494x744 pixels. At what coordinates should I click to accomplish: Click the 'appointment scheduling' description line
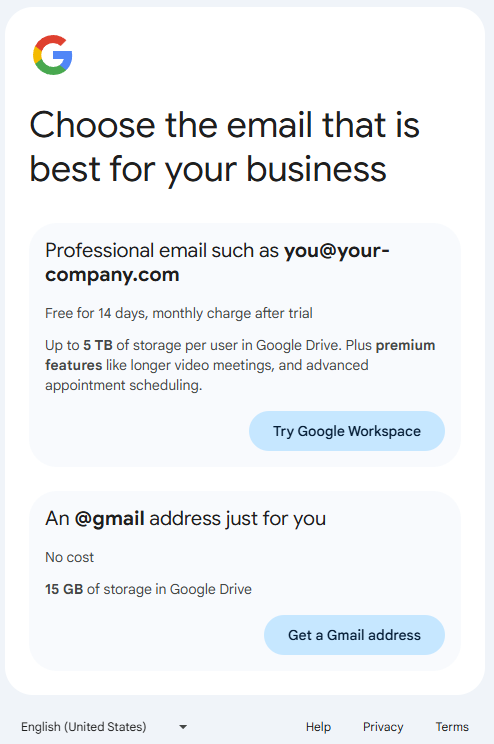click(x=123, y=385)
